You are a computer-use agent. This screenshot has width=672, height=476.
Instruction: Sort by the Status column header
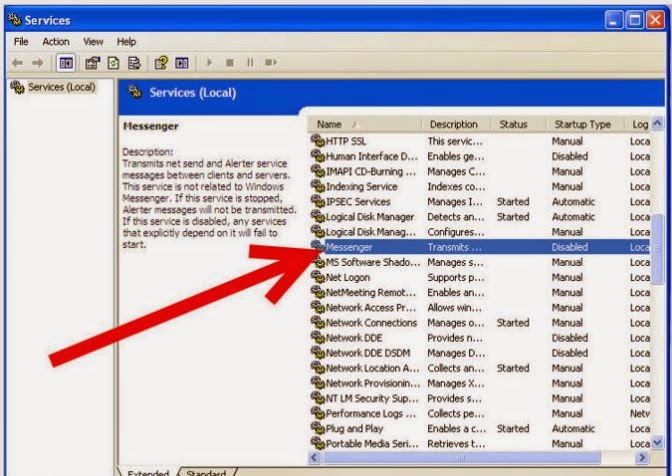pos(519,124)
